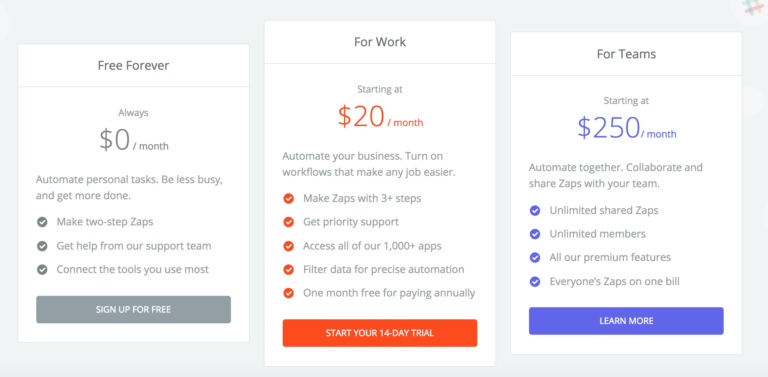Click checkmark beside Access all of our 1,000+ apps

(x=288, y=246)
